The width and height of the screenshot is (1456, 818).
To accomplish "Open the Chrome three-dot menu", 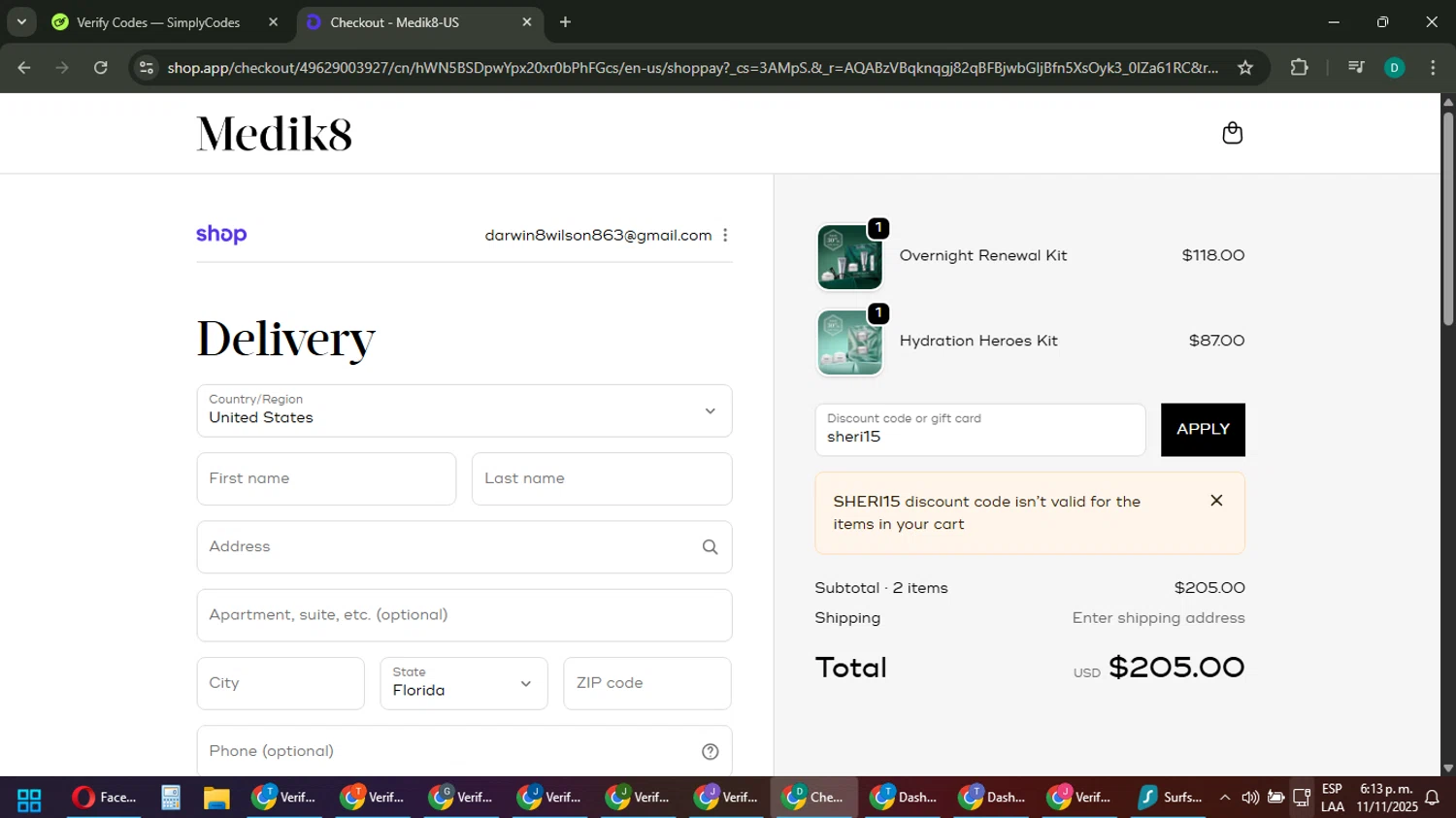I will [x=1433, y=67].
